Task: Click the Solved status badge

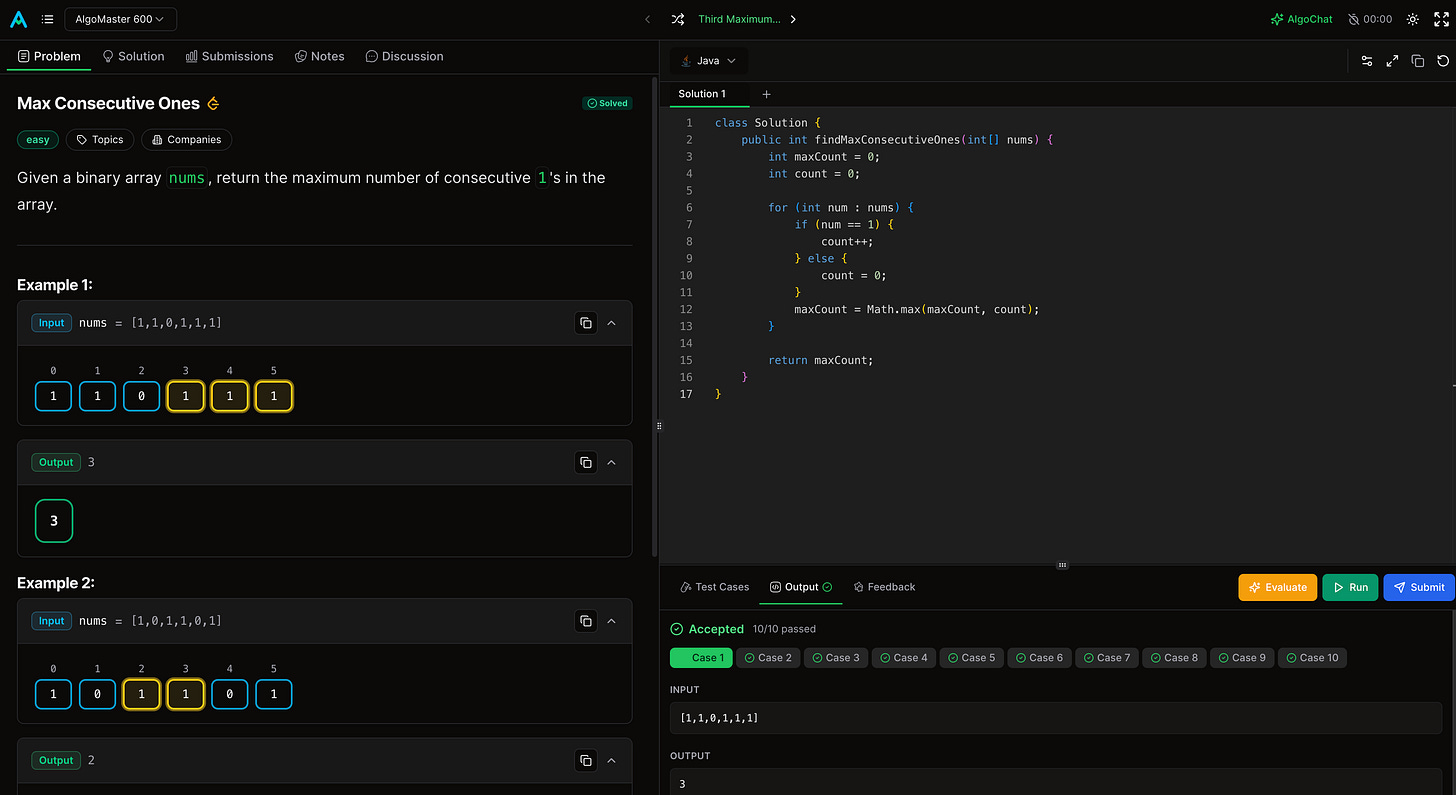Action: [x=607, y=103]
